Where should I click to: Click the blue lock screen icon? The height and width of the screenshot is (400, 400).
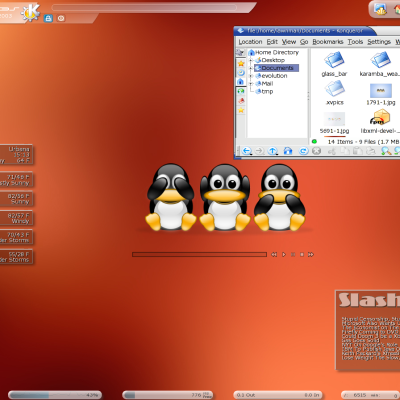tap(48, 18)
